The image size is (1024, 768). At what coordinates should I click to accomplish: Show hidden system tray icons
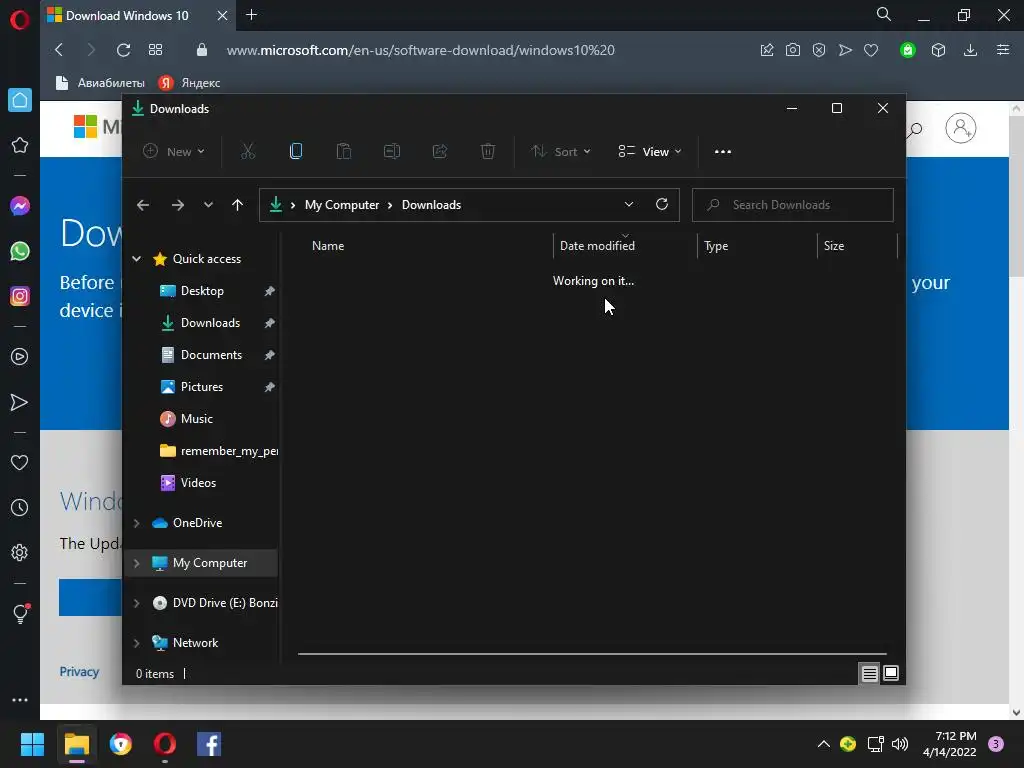(824, 744)
